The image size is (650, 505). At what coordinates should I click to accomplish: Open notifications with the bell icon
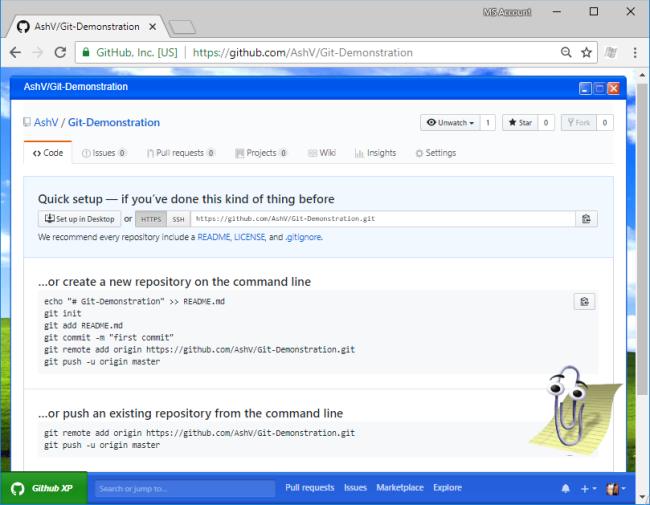pos(565,488)
